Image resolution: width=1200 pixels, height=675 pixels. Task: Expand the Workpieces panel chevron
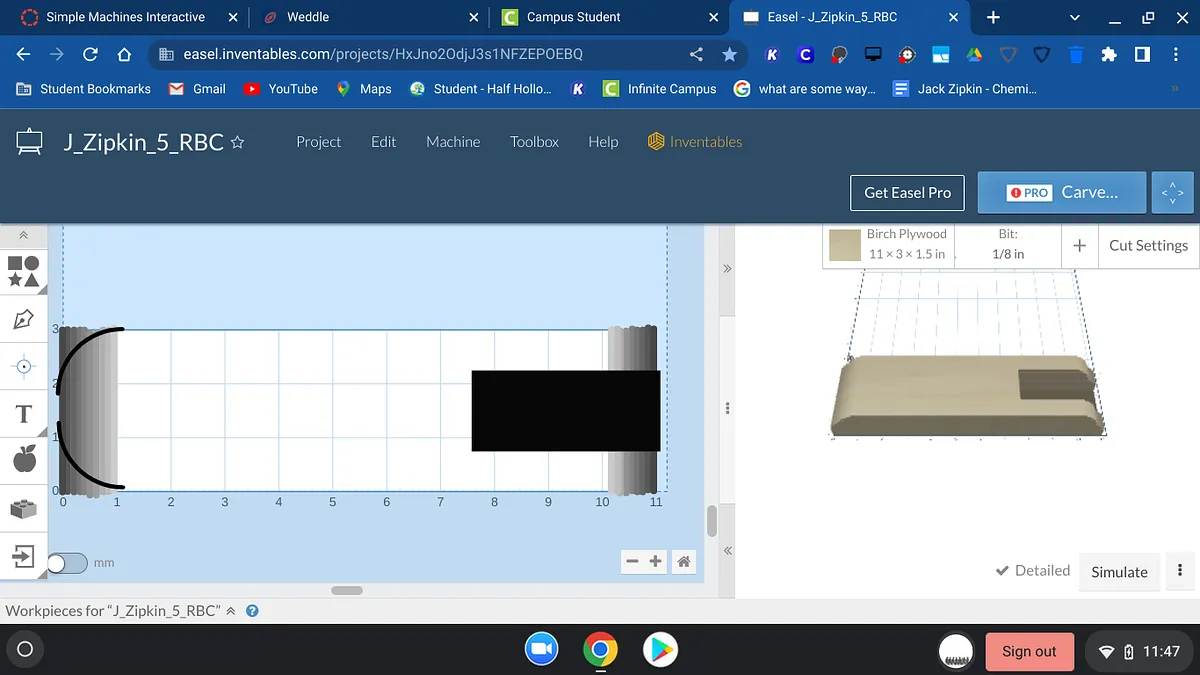(231, 611)
